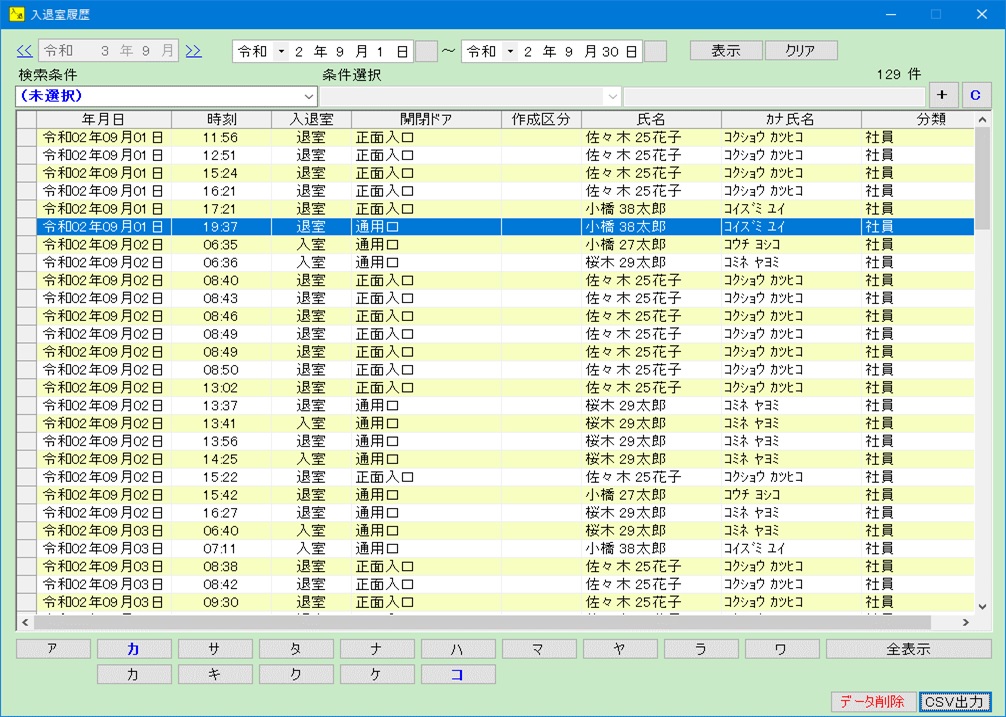Click the 表示 button
This screenshot has height=717, width=1006.
(x=725, y=51)
